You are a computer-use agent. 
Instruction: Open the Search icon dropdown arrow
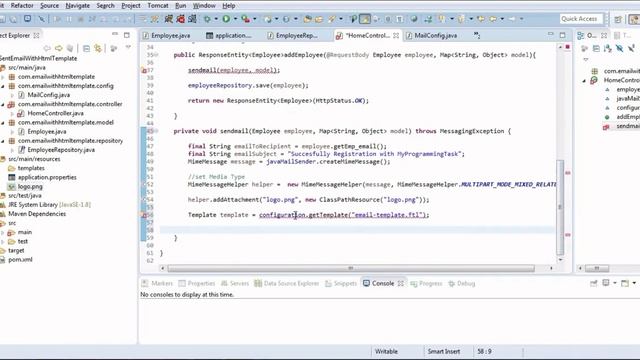tap(340, 19)
